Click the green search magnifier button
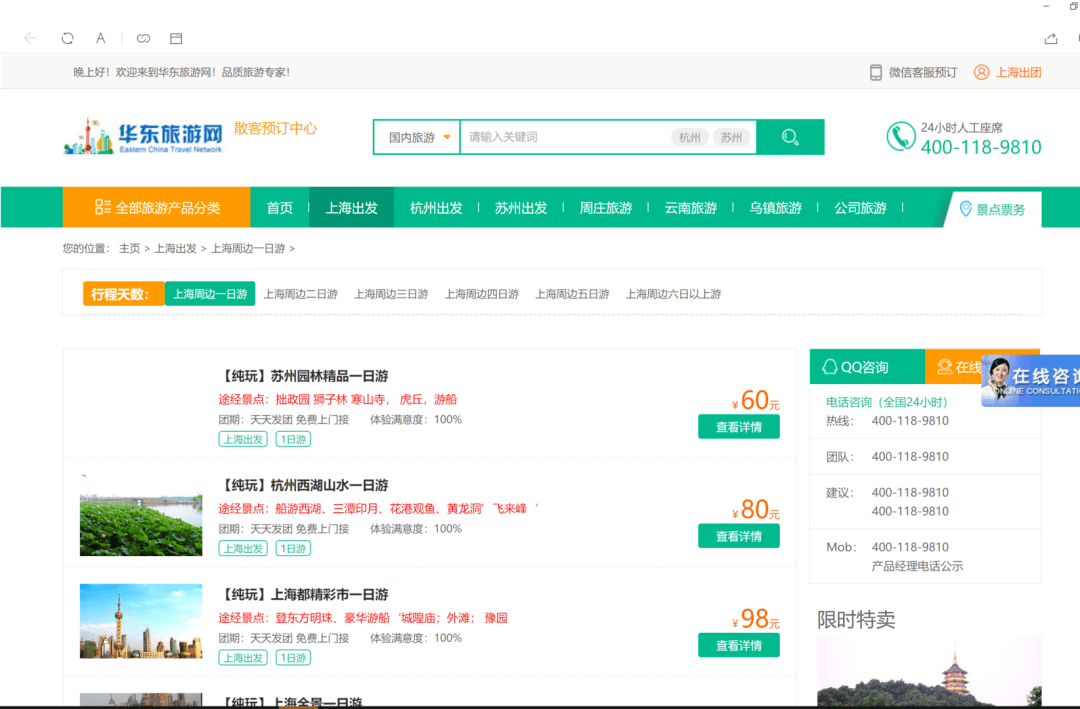Image resolution: width=1080 pixels, height=709 pixels. click(790, 137)
